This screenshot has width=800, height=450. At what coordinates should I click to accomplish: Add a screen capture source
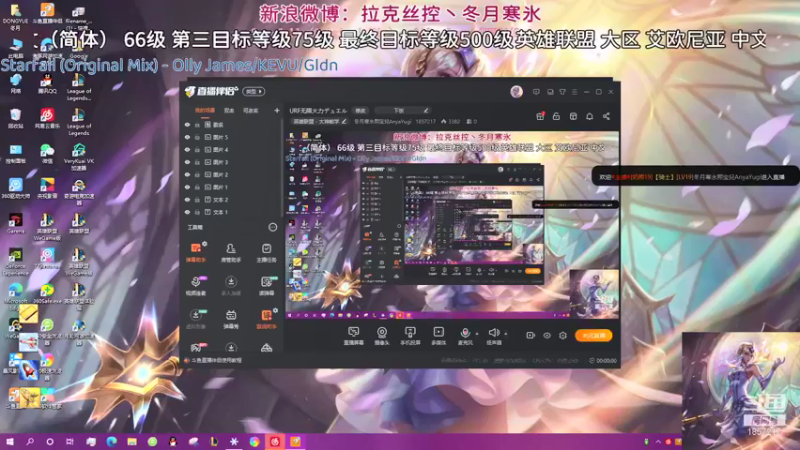[x=353, y=336]
